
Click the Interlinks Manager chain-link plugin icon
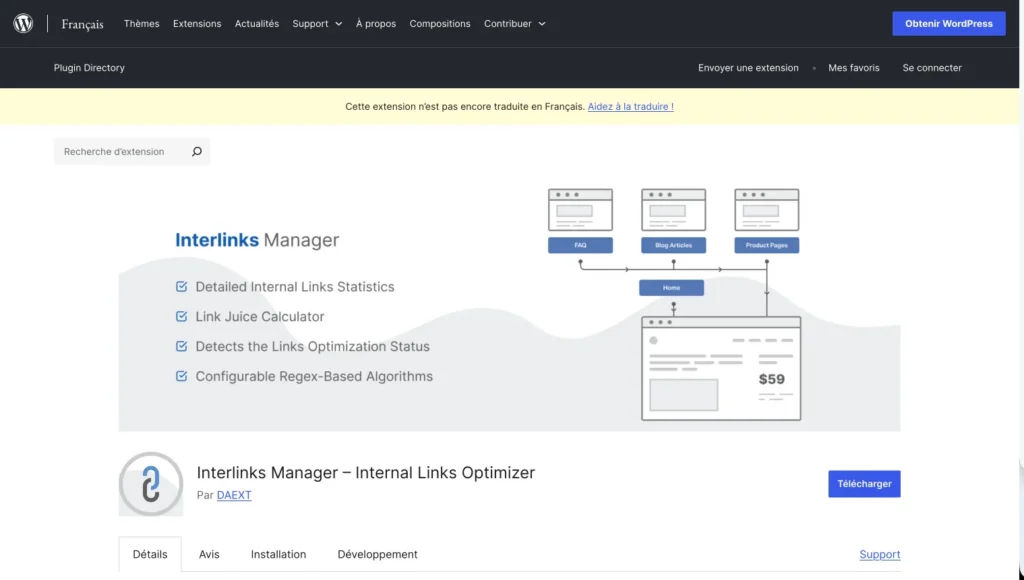(151, 484)
